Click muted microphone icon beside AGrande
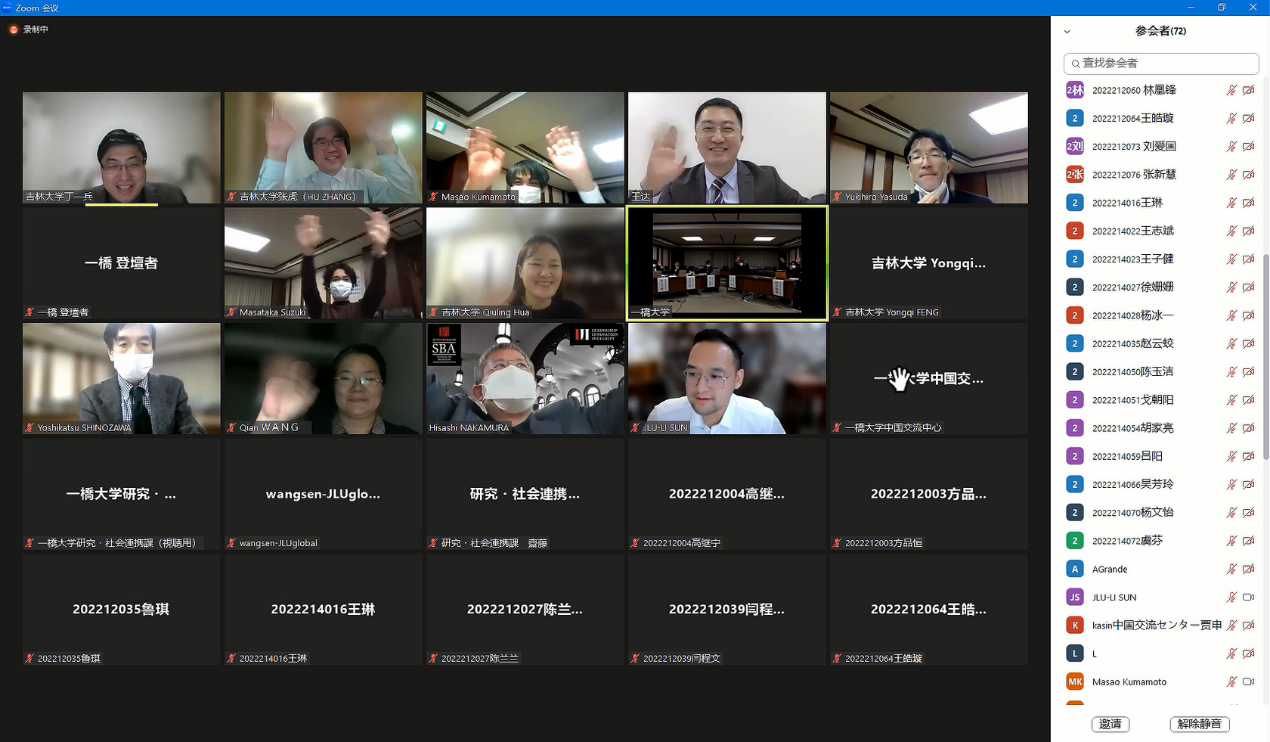Image resolution: width=1270 pixels, height=742 pixels. pyautogui.click(x=1232, y=569)
